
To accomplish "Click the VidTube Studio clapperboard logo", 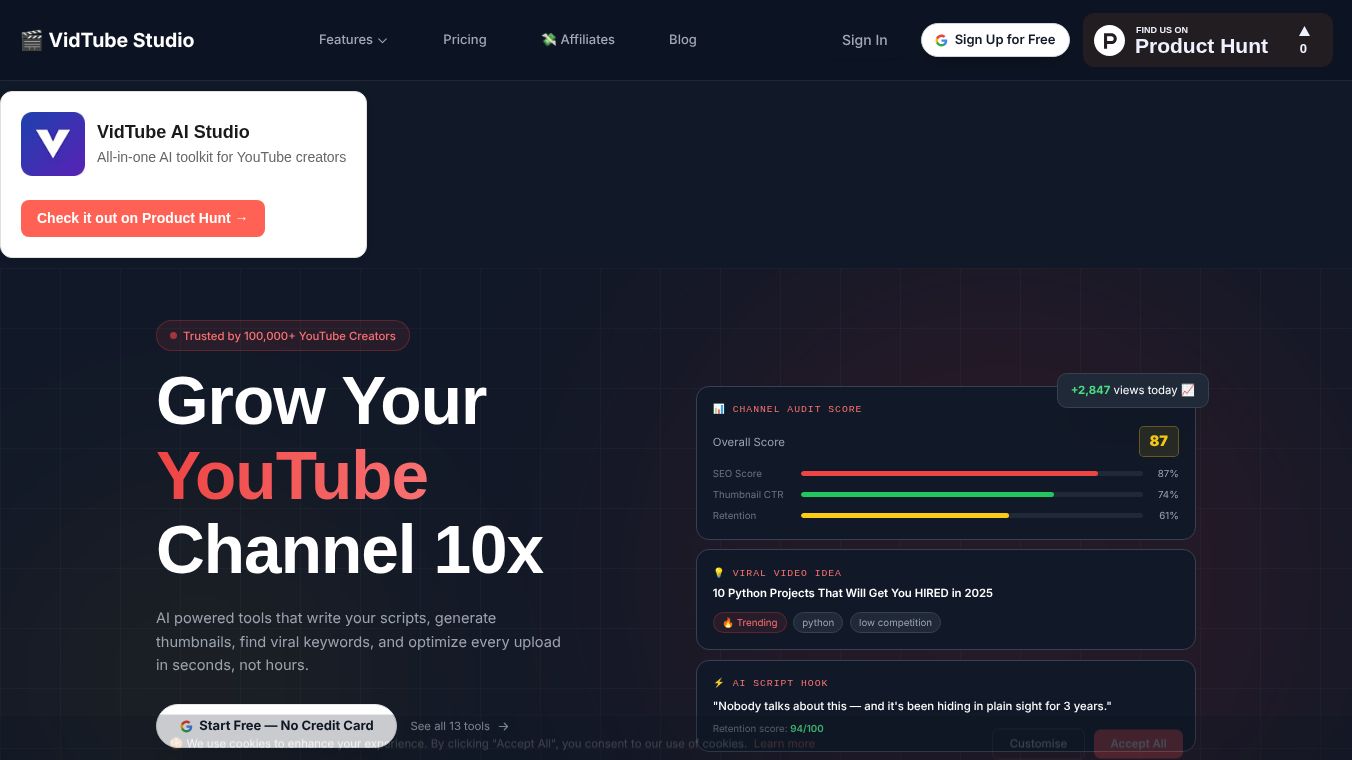I will point(31,40).
